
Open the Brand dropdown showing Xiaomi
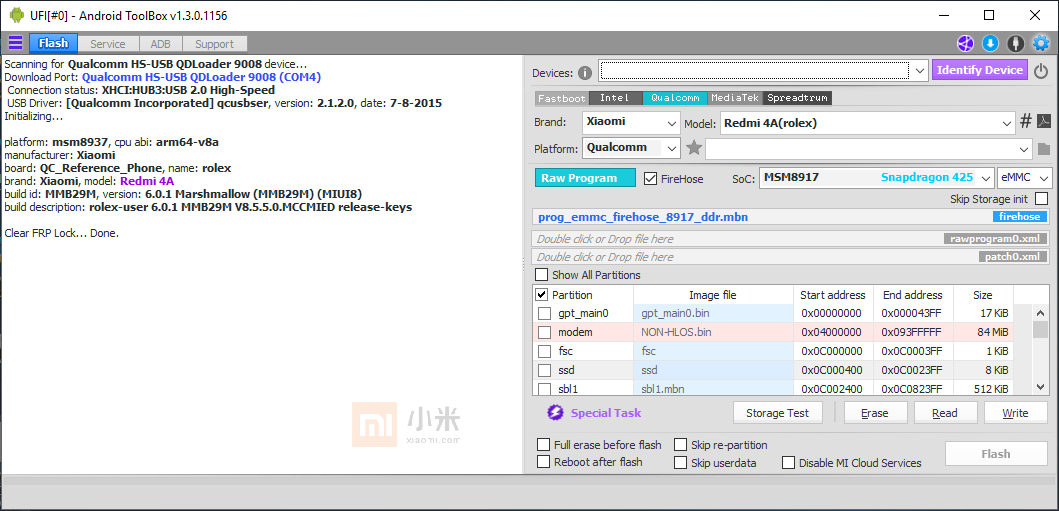pos(631,124)
